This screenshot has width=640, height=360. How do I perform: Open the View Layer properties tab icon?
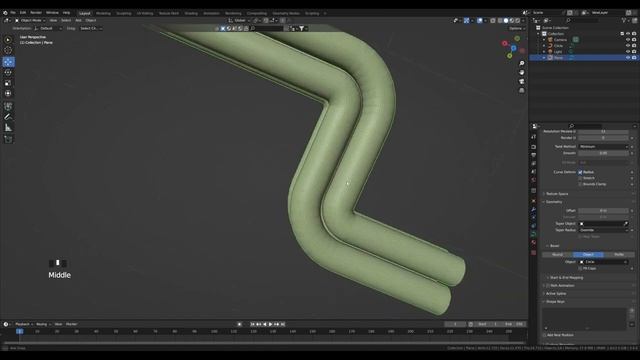pos(533,163)
